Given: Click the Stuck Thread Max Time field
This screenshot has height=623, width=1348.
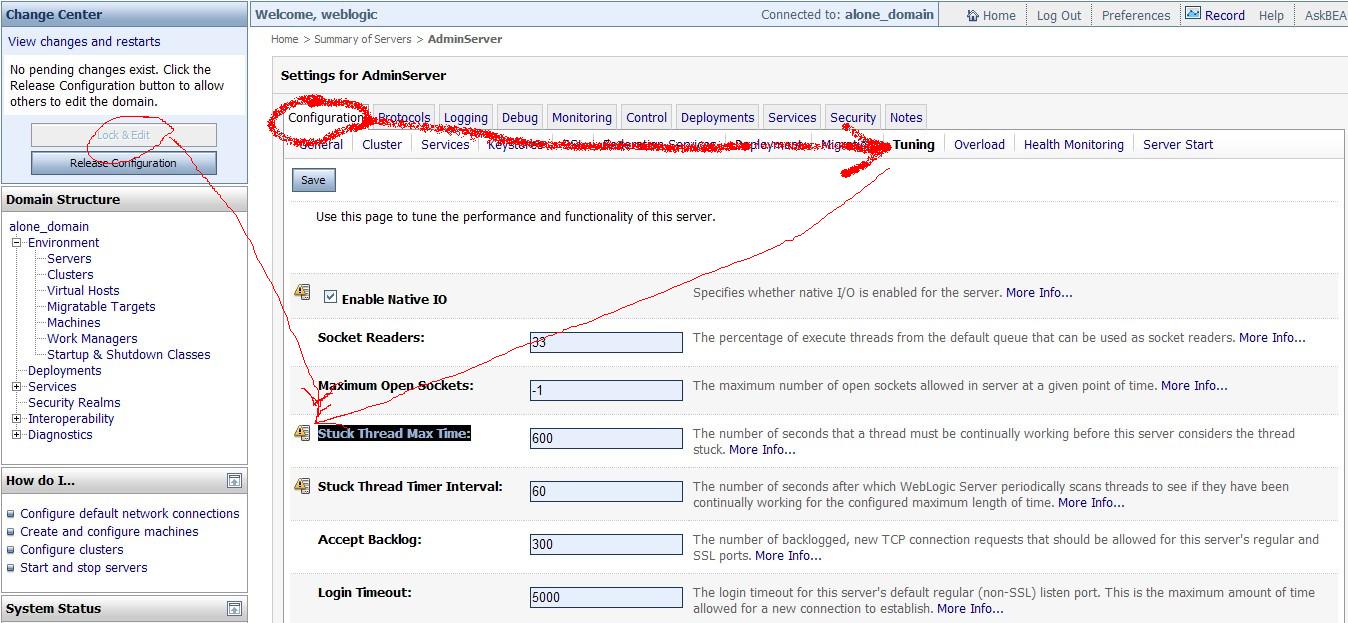Looking at the screenshot, I should [606, 438].
